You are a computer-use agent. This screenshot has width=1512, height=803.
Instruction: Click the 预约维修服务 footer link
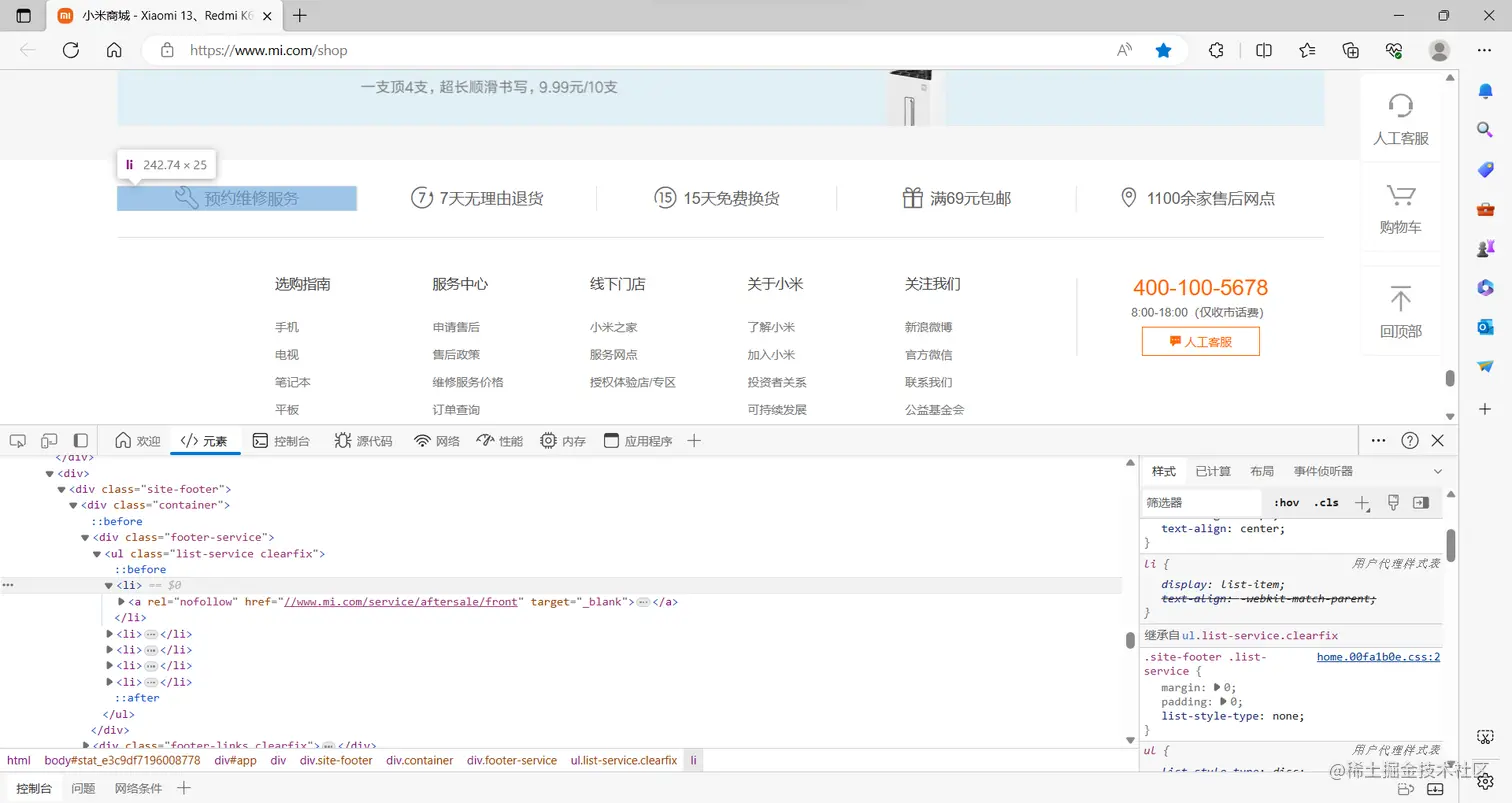coord(237,198)
